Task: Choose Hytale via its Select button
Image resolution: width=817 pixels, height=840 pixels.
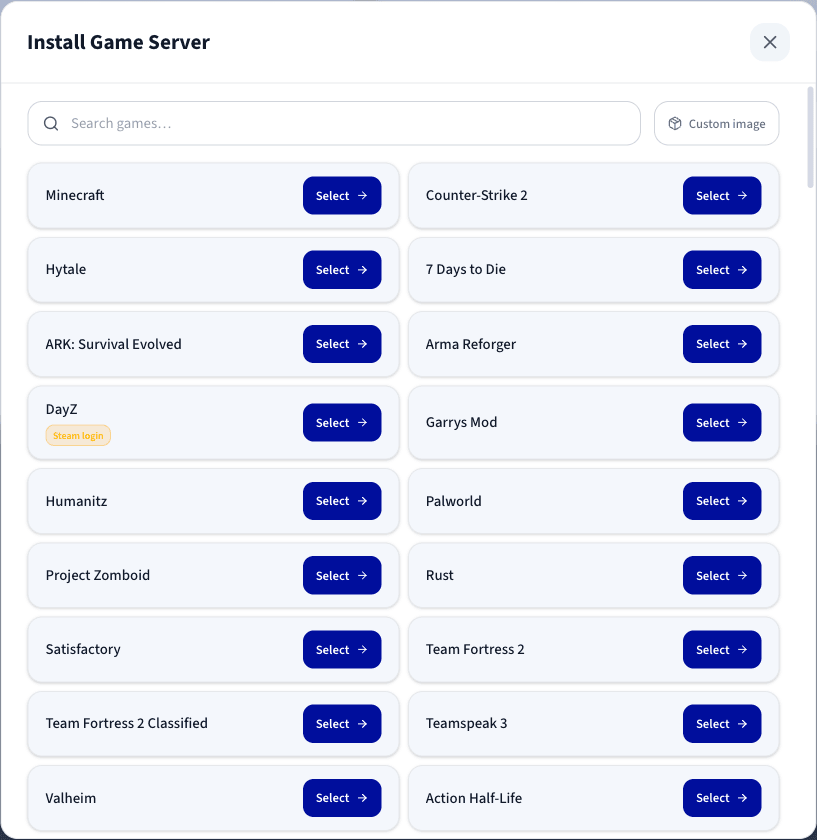Action: pos(342,269)
